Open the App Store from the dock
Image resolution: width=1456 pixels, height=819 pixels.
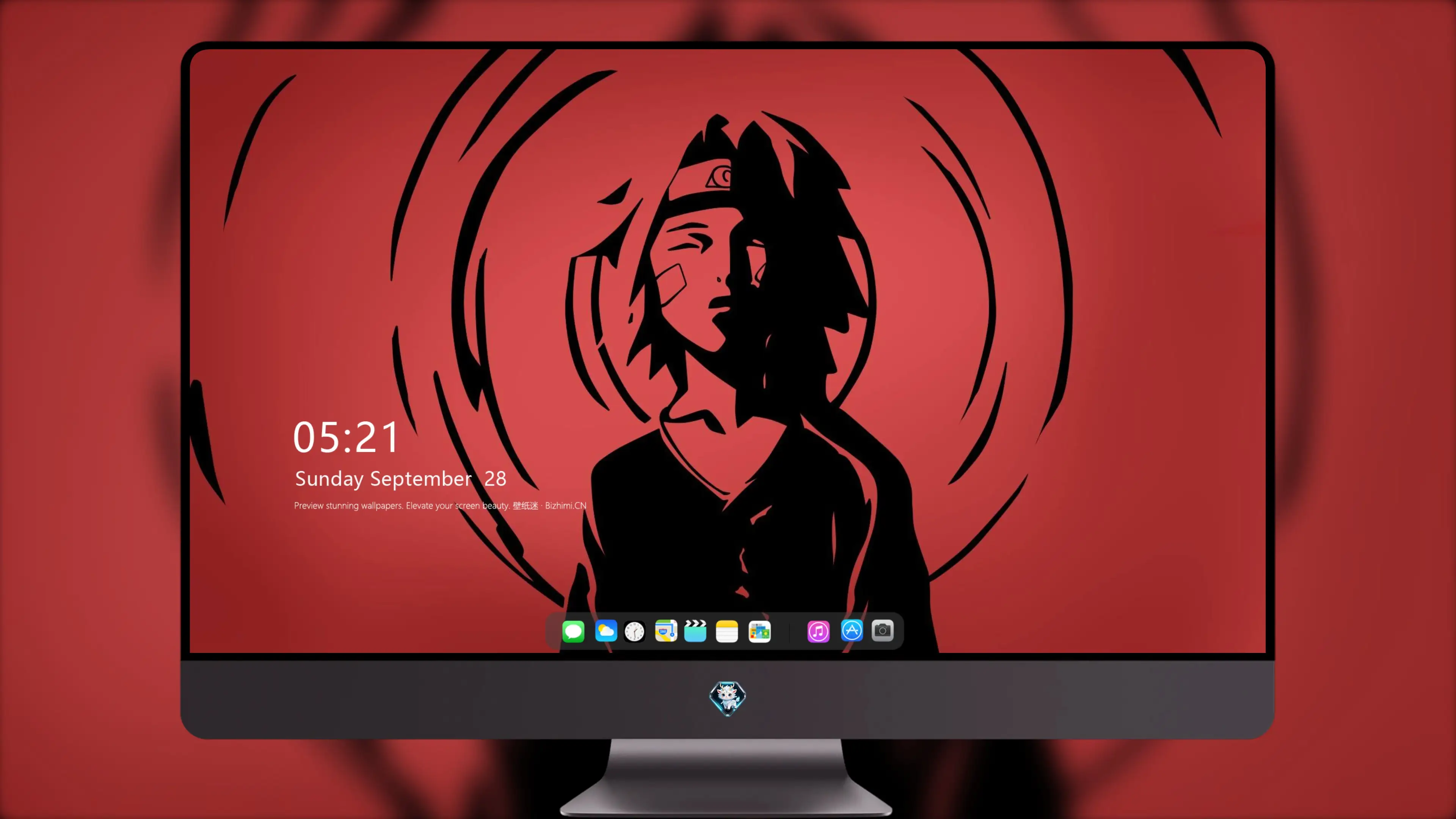[x=852, y=631]
